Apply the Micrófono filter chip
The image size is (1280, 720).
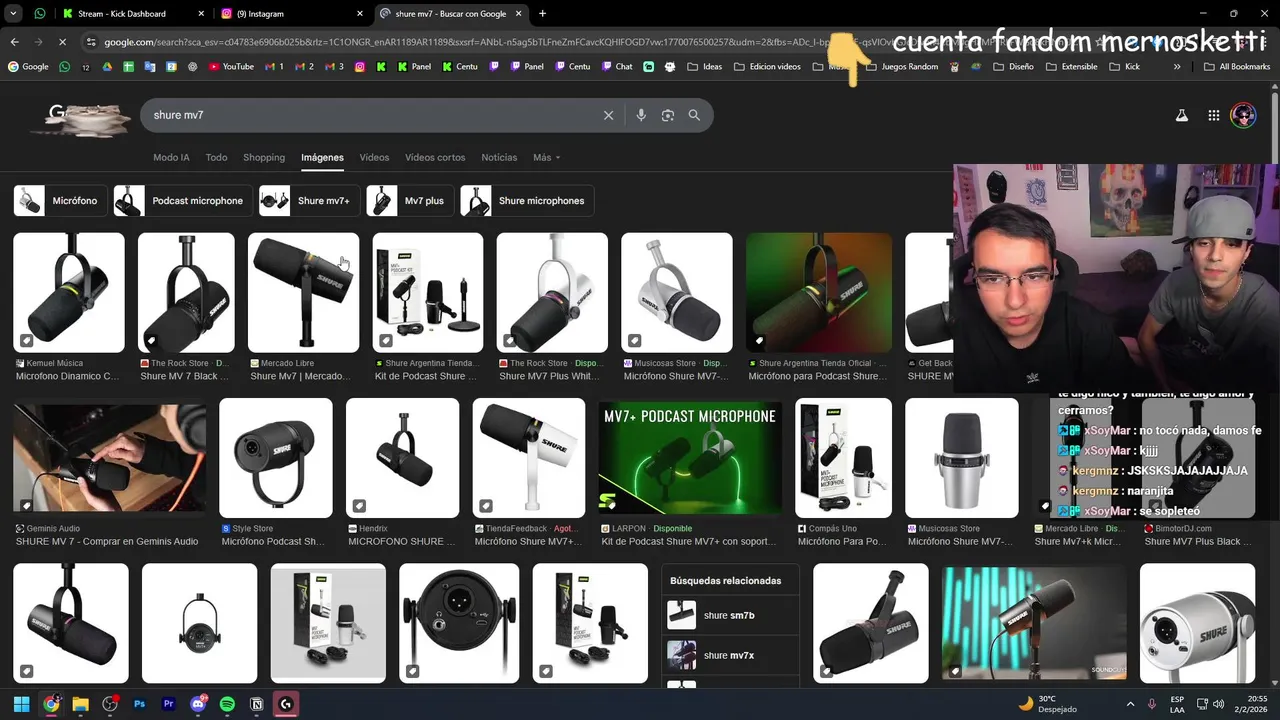click(x=60, y=201)
